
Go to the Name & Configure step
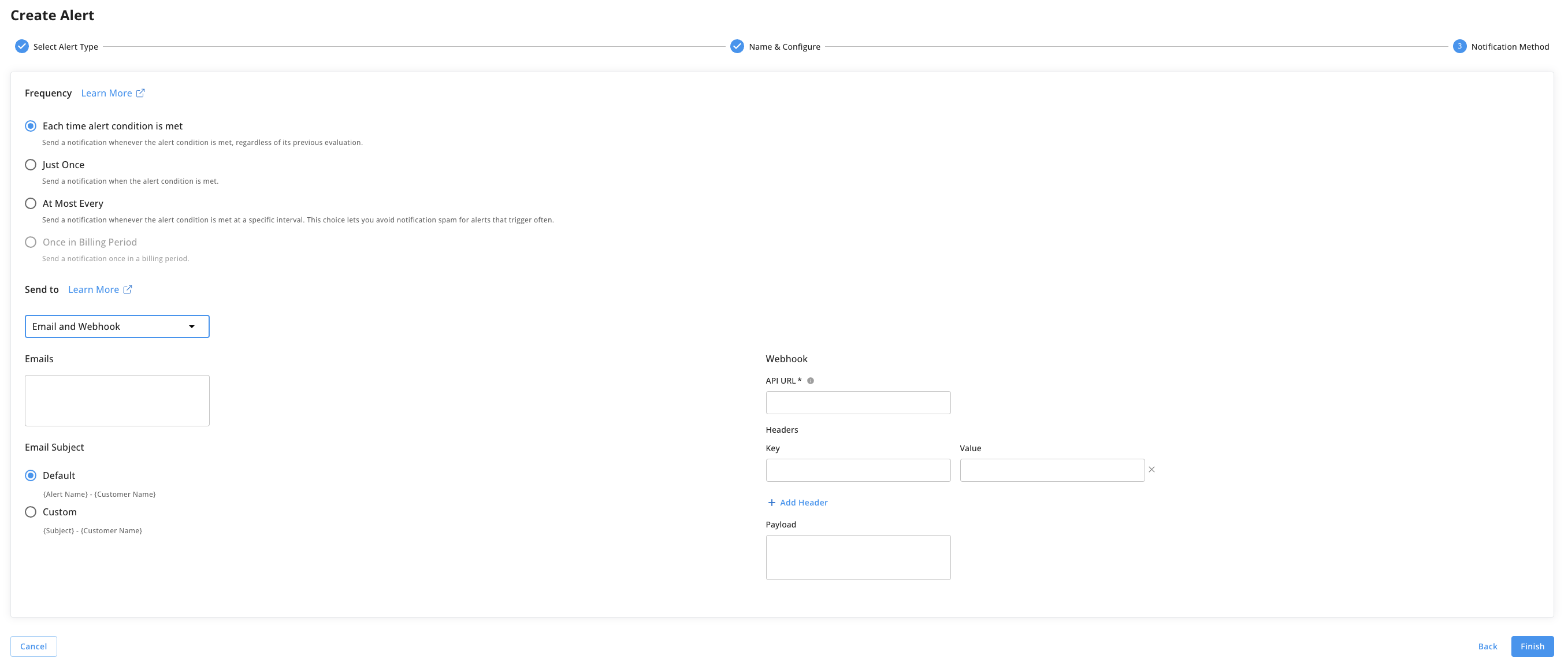click(x=784, y=47)
